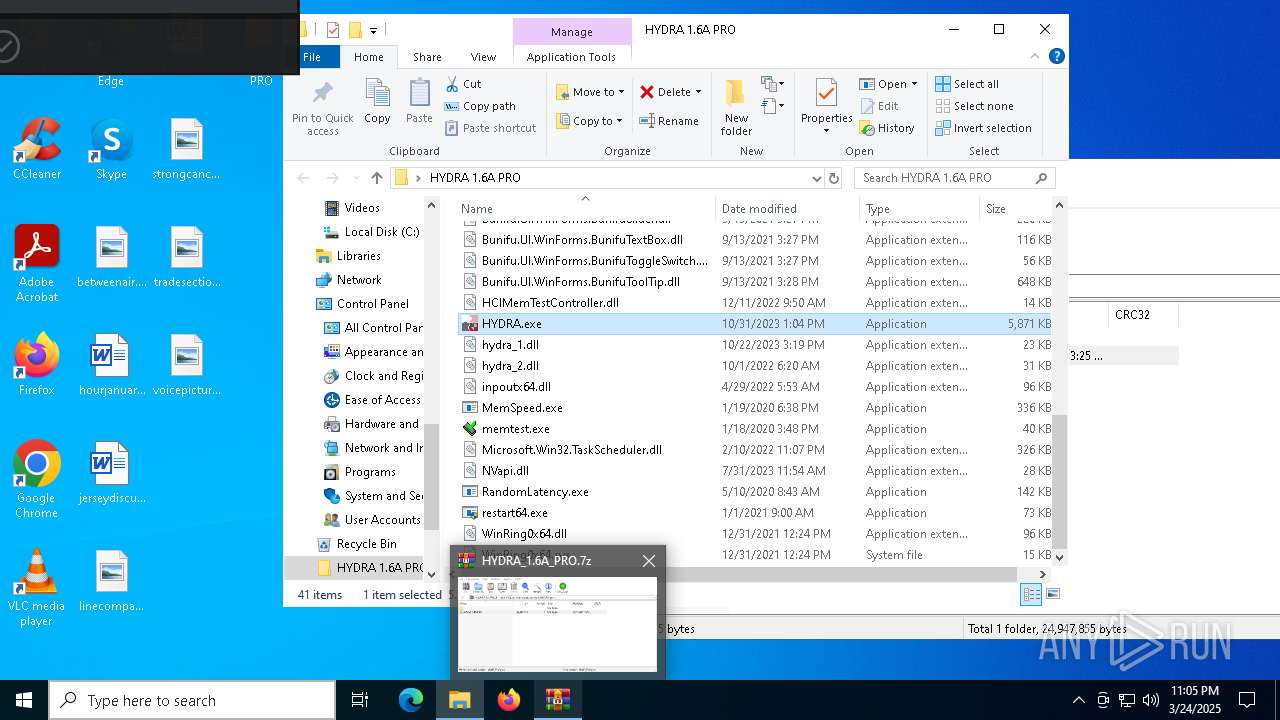Open Application Tools tab
1280x720 pixels.
pyautogui.click(x=571, y=57)
